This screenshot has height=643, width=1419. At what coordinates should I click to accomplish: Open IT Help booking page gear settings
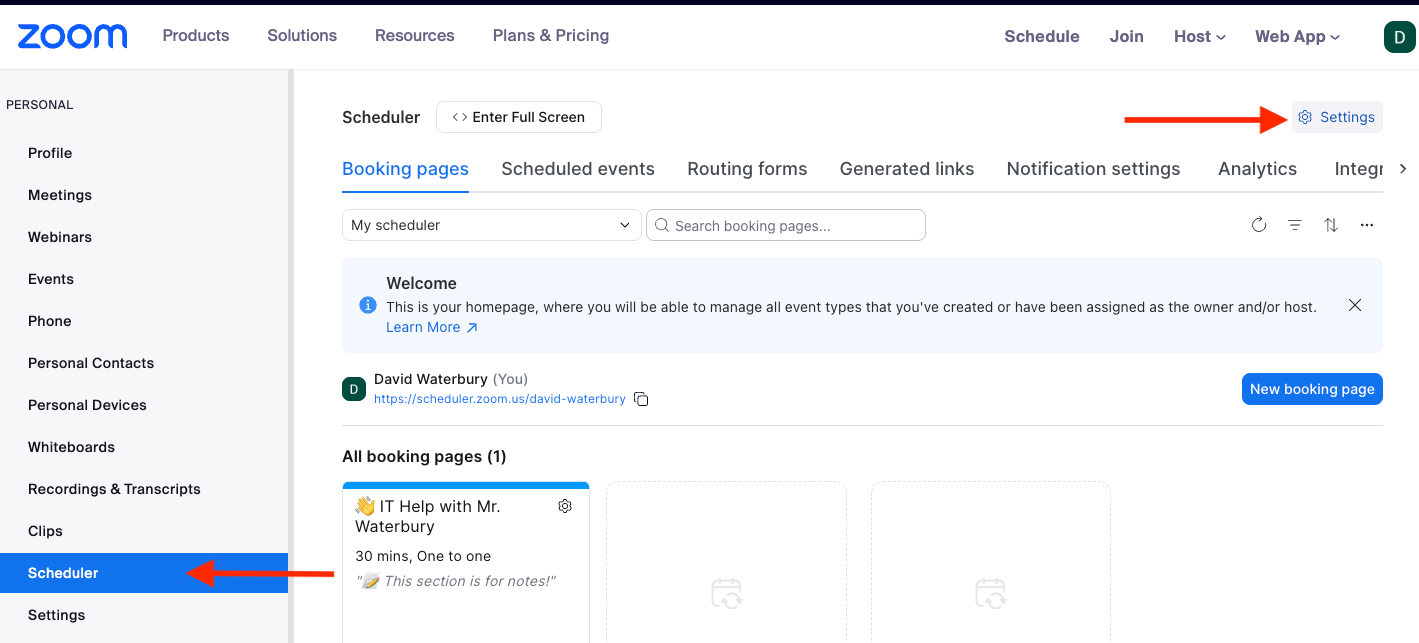pos(565,506)
